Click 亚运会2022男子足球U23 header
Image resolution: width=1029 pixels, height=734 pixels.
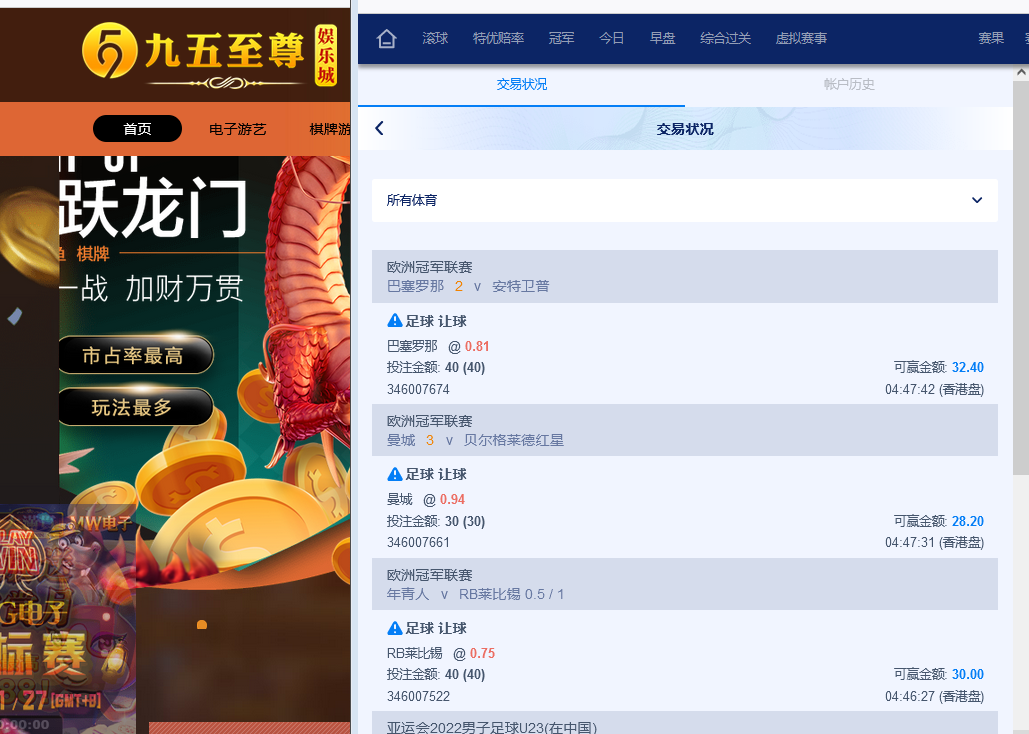tap(684, 723)
